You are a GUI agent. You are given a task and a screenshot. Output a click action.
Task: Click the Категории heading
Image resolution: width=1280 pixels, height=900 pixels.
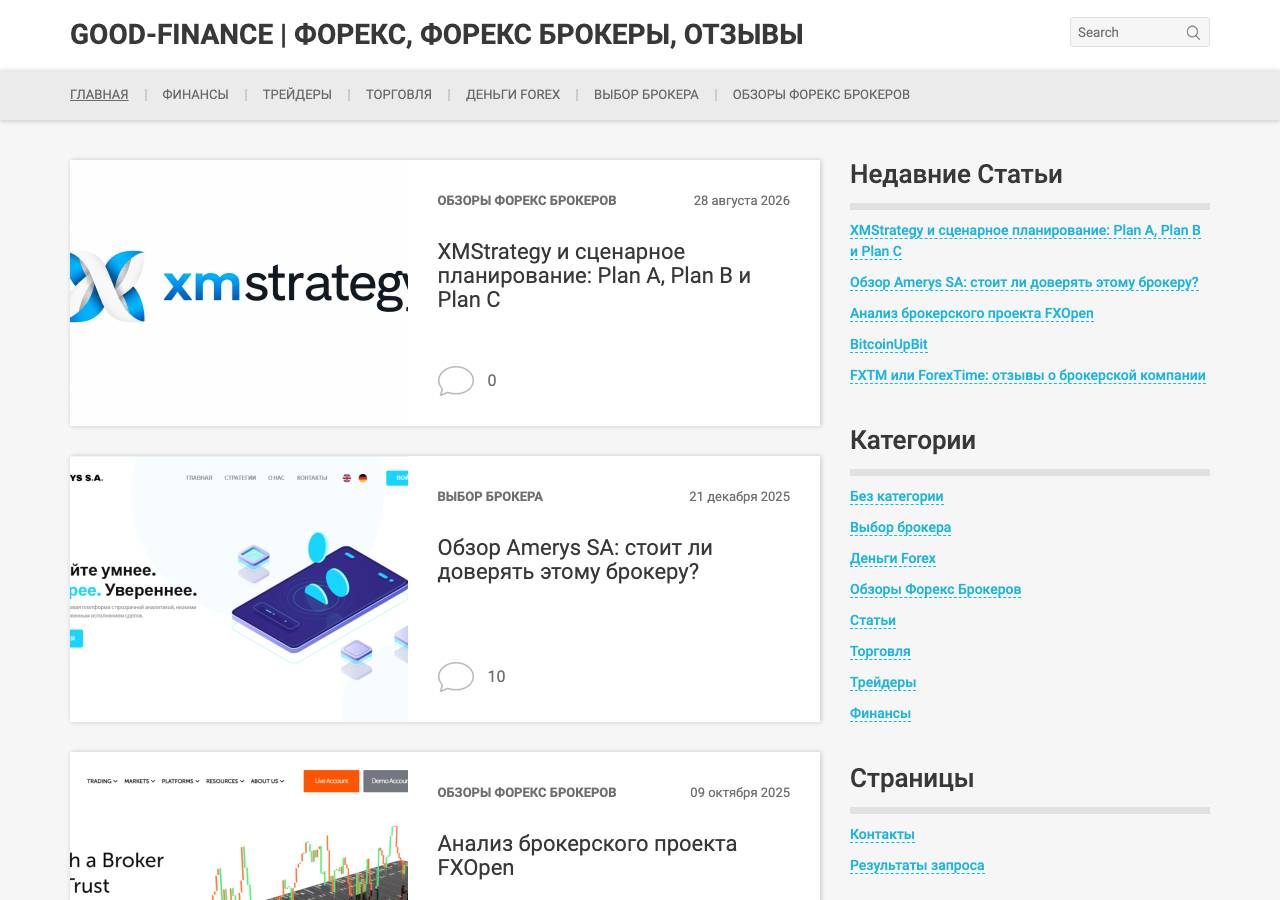click(x=913, y=440)
